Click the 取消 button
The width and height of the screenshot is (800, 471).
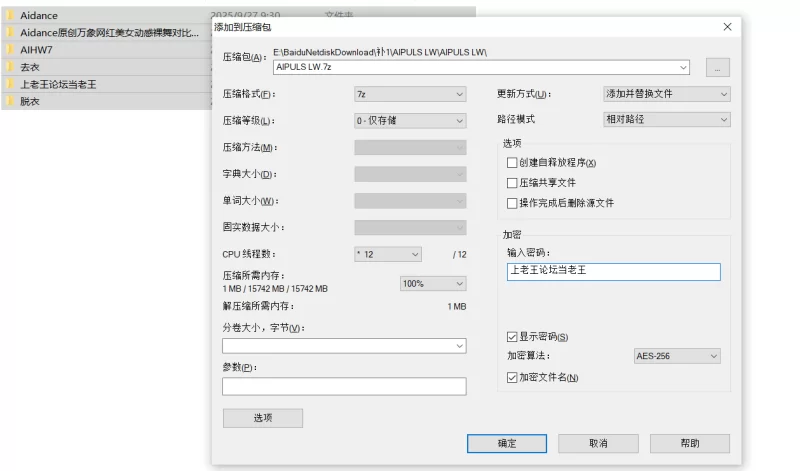598,443
